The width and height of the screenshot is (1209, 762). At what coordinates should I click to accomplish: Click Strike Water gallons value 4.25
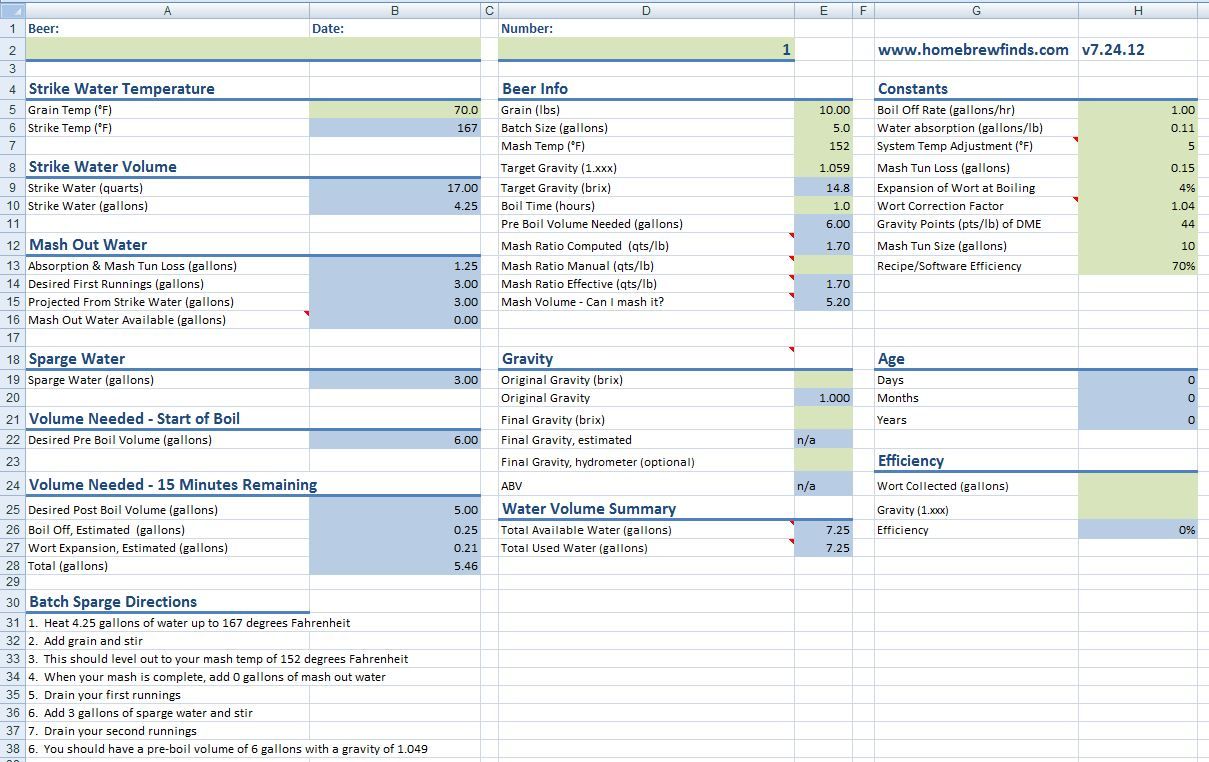click(x=395, y=206)
